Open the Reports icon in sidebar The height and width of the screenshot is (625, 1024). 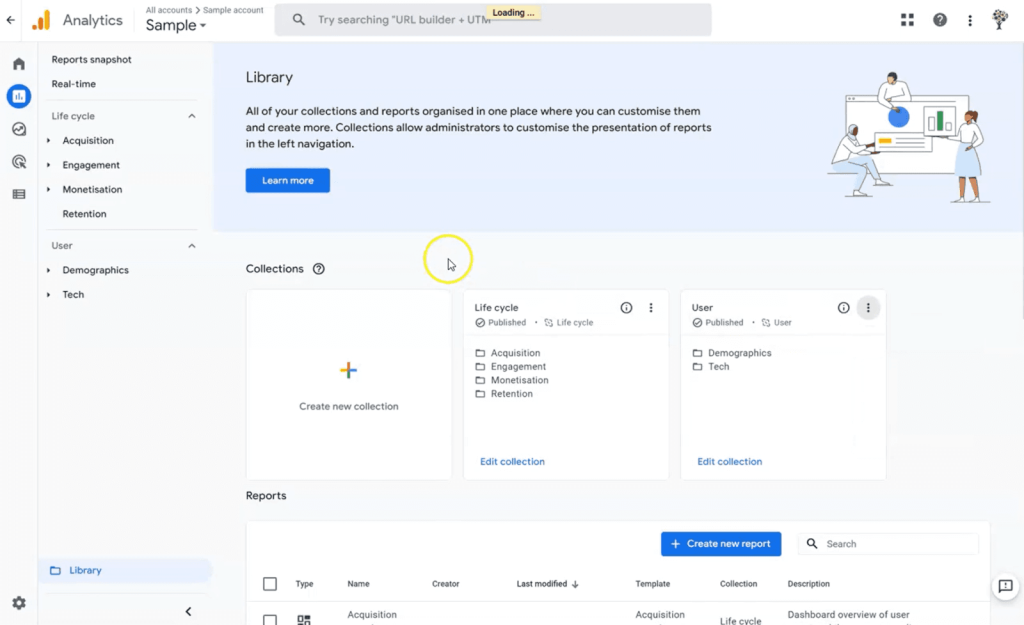pos(19,97)
